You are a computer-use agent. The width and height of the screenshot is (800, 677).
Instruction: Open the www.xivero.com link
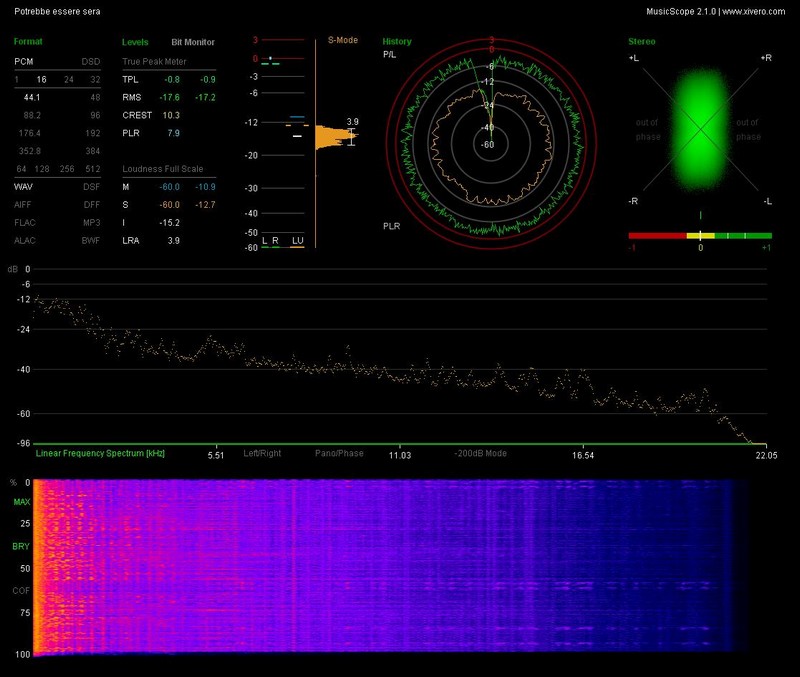point(754,11)
